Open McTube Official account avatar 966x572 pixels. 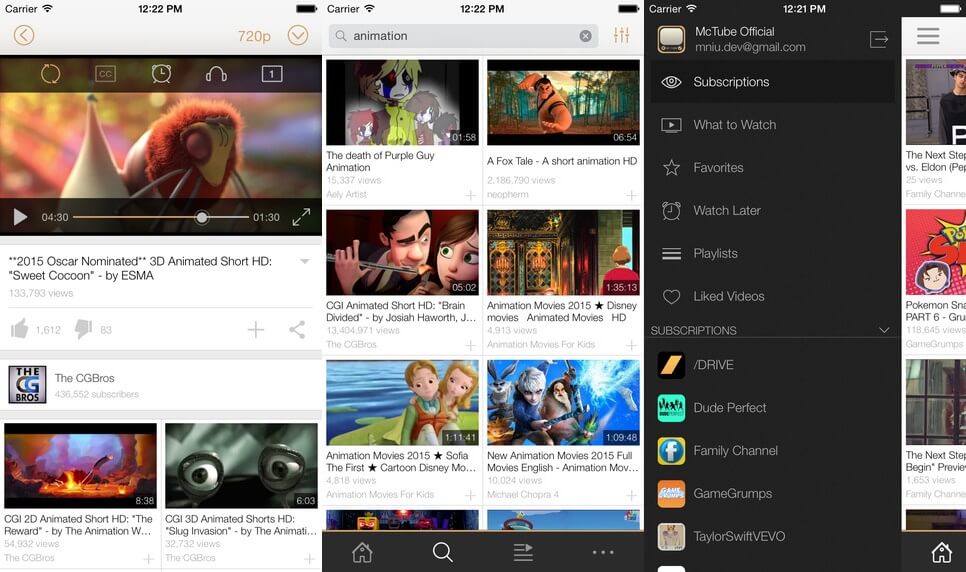click(671, 39)
